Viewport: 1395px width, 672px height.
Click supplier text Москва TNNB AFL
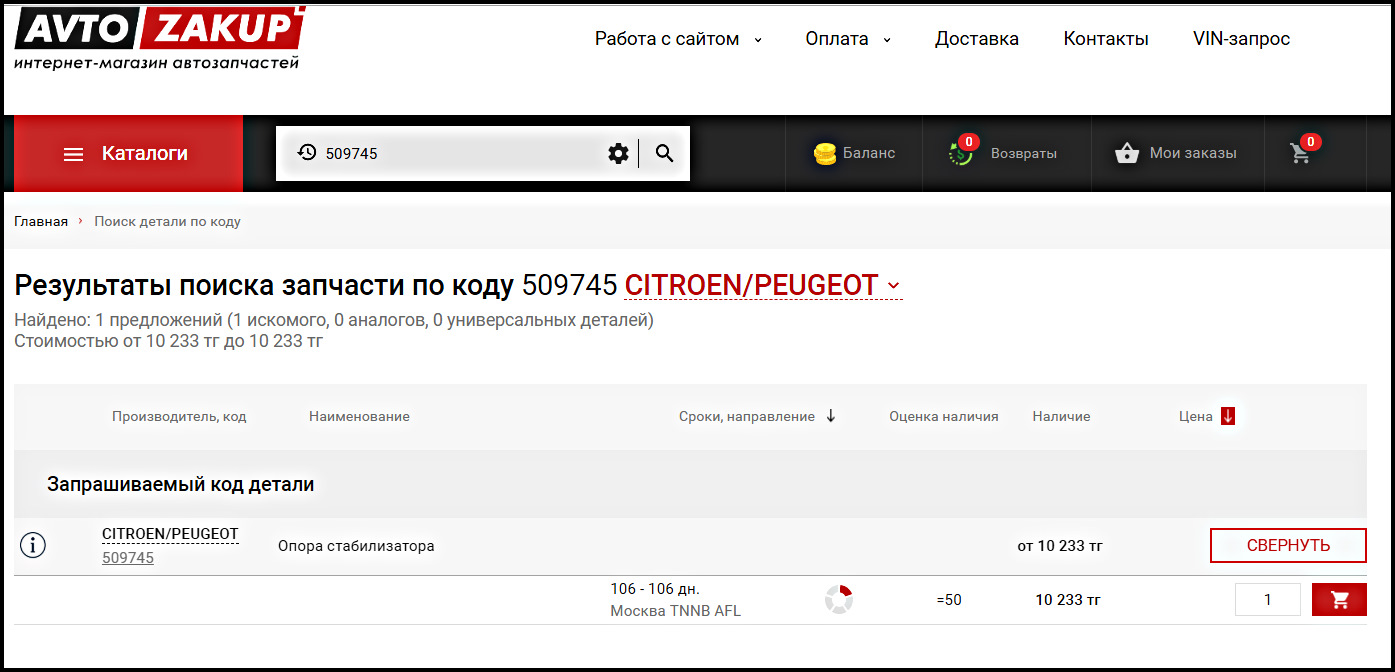pyautogui.click(x=675, y=611)
